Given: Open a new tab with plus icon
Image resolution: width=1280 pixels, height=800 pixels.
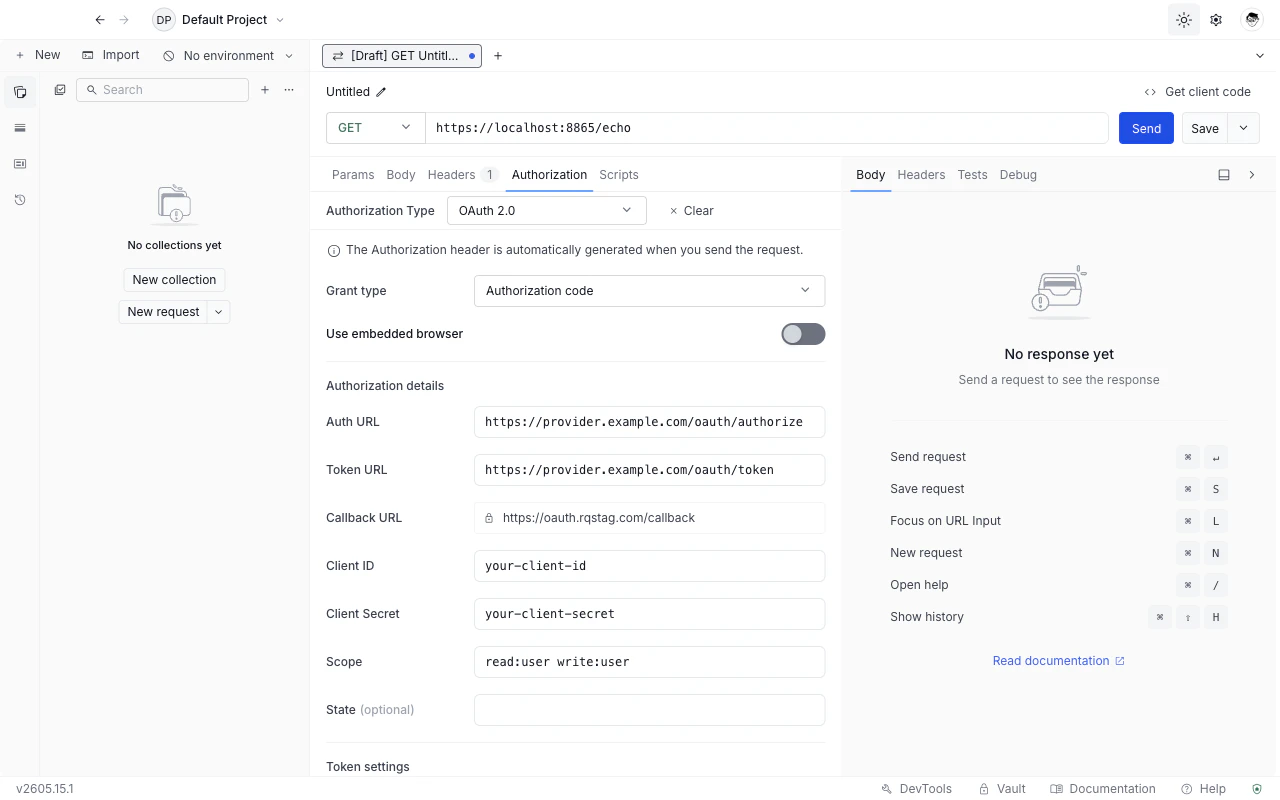Looking at the screenshot, I should [498, 56].
